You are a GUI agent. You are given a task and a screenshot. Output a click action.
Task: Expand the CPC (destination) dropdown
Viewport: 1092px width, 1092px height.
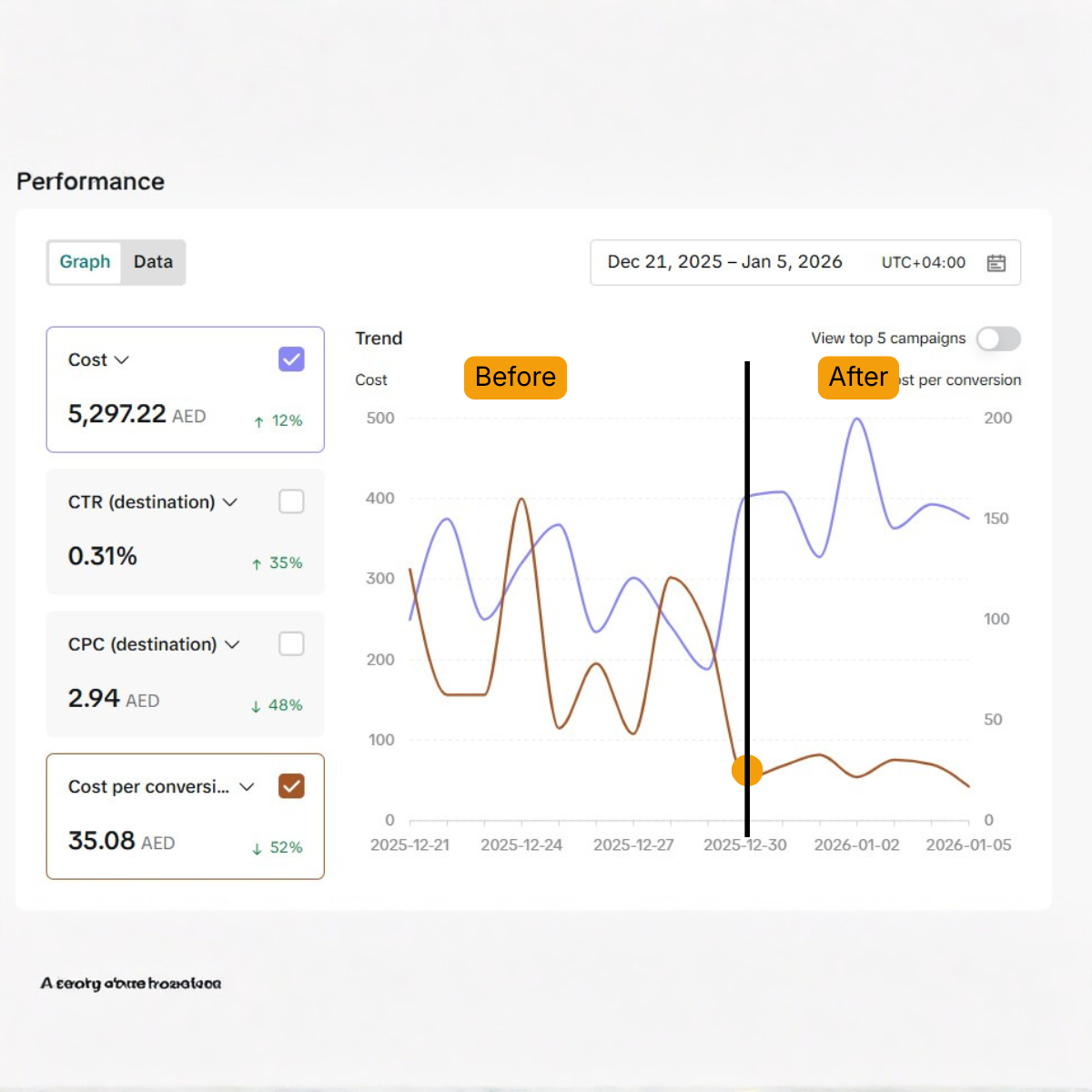click(x=231, y=643)
